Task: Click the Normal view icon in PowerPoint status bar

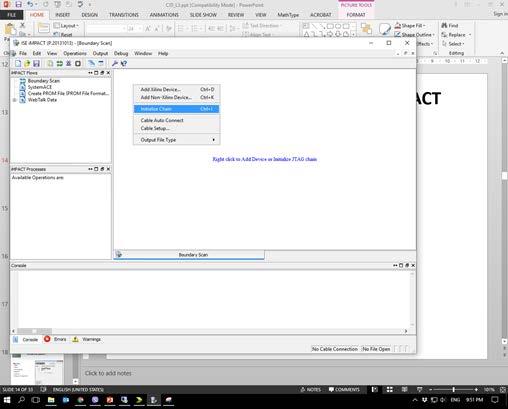Action: 375,389
